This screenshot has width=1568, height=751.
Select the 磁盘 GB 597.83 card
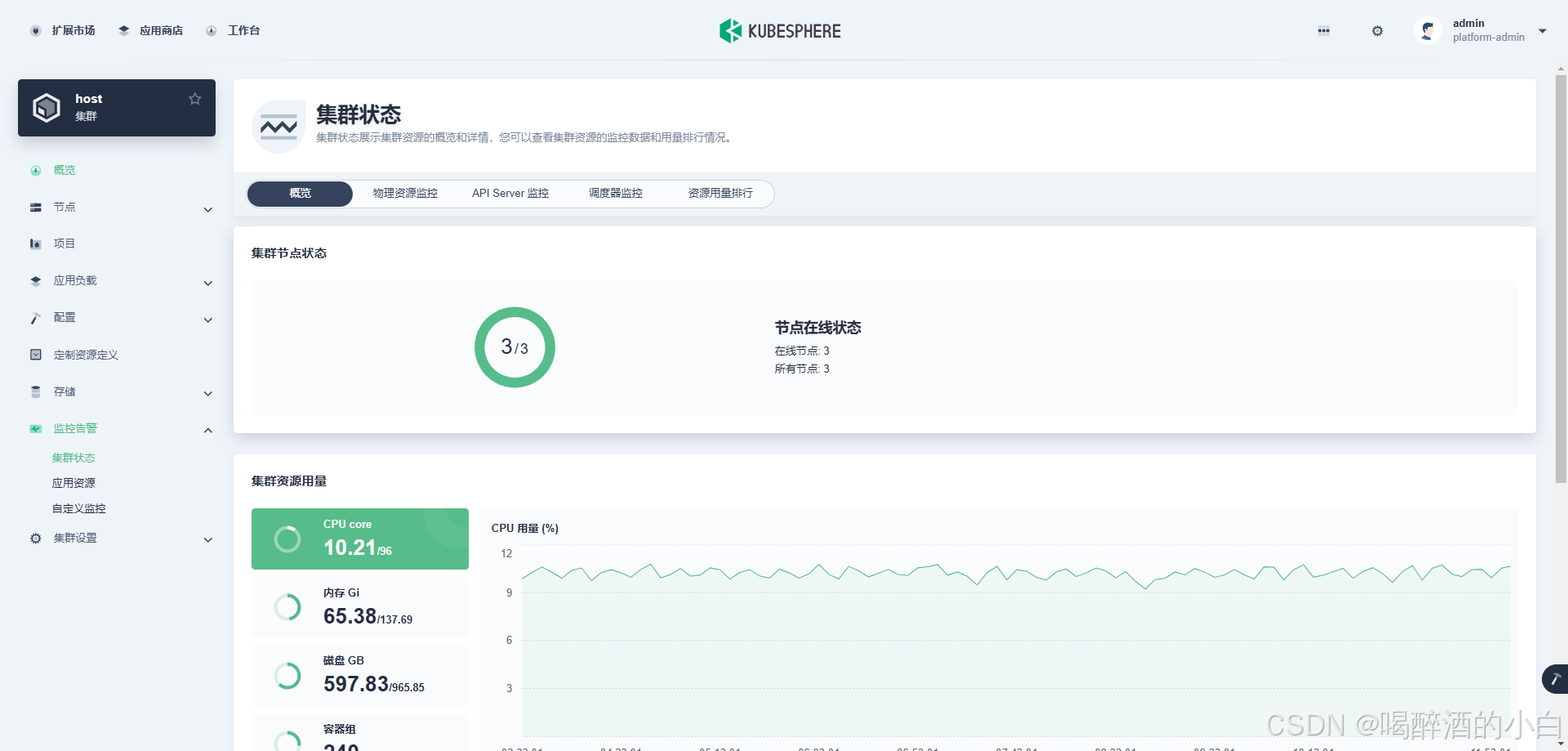tap(360, 676)
